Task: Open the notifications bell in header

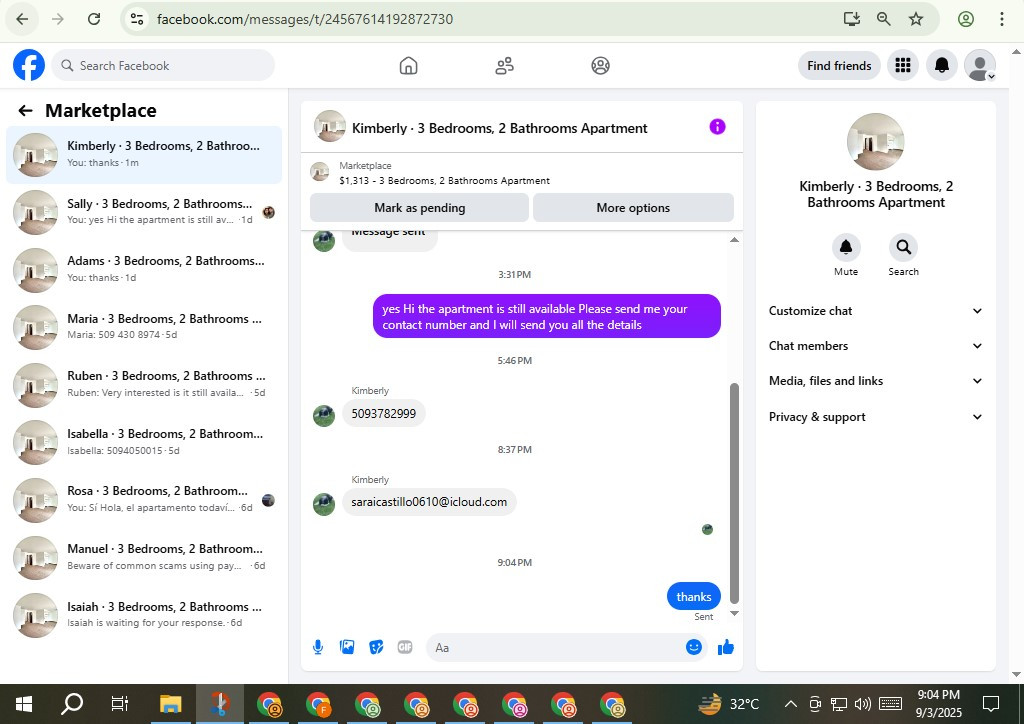Action: tap(942, 65)
